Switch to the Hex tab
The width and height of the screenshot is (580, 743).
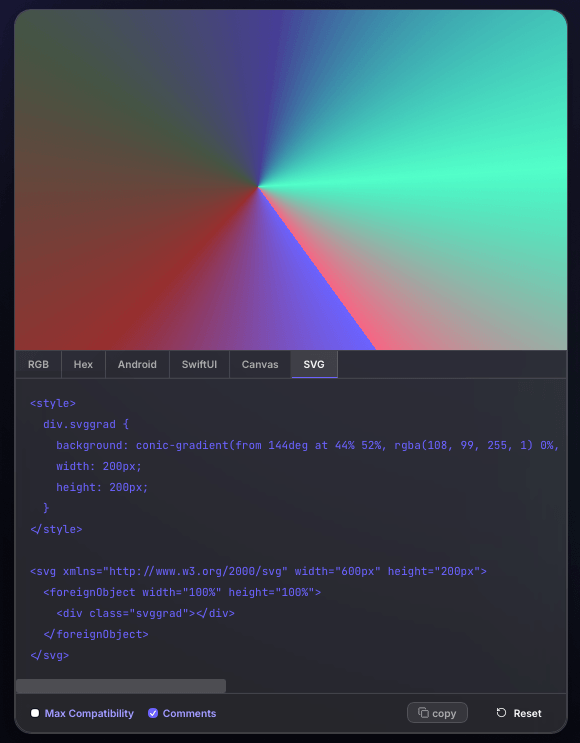click(x=83, y=364)
